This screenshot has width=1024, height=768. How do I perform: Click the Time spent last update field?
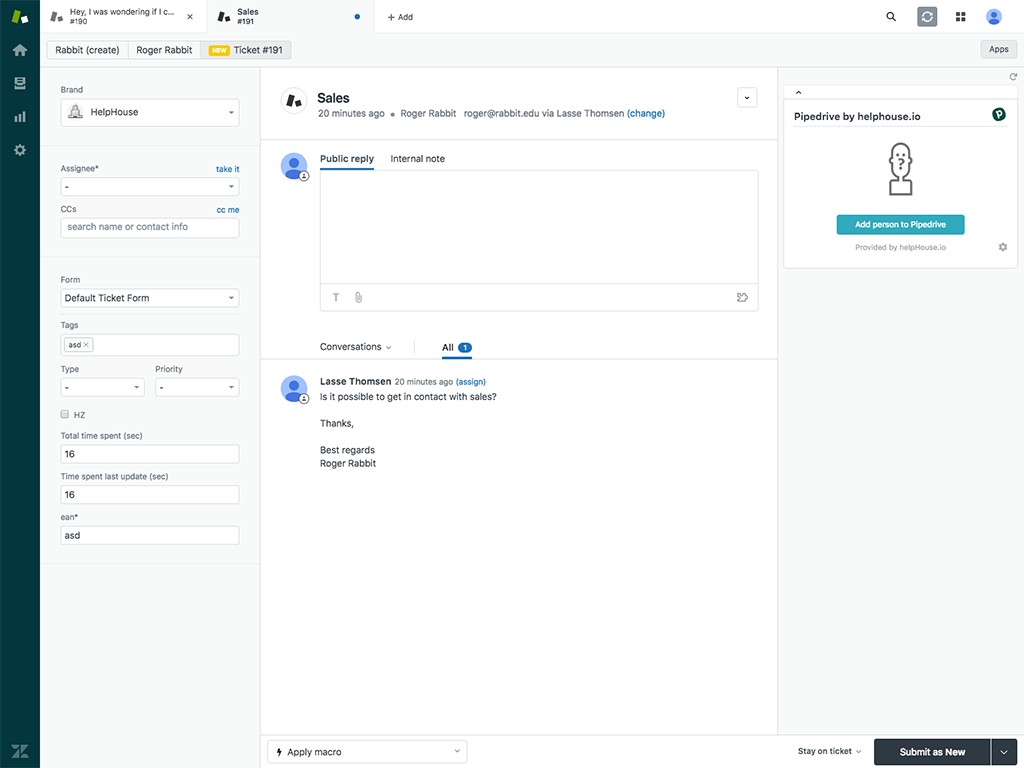pos(150,494)
